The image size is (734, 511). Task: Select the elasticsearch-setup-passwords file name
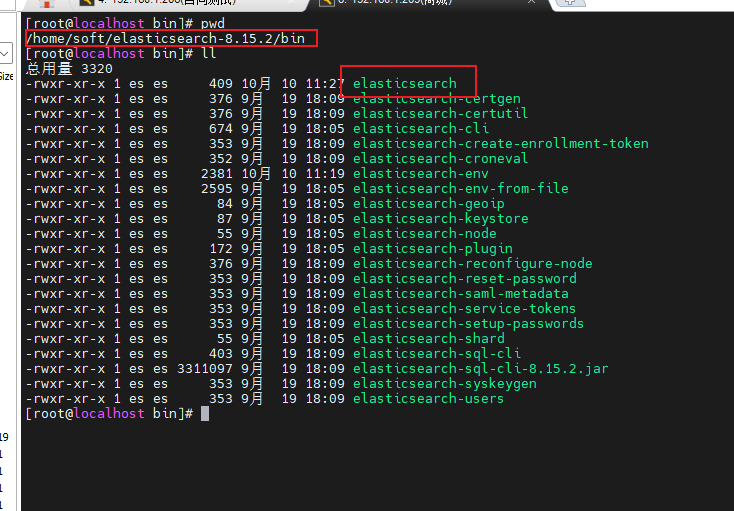469,323
